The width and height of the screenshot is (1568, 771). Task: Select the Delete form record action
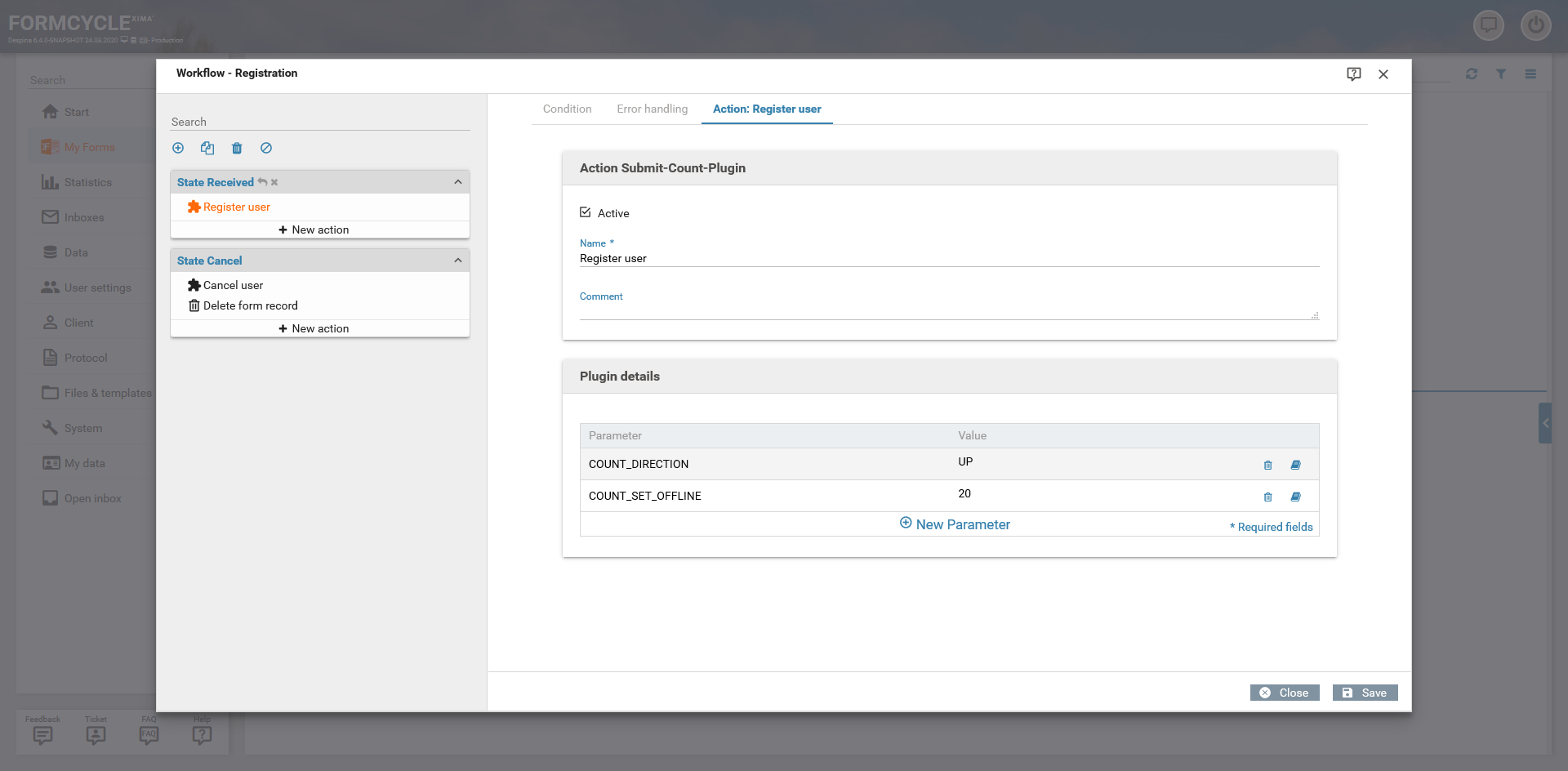250,305
